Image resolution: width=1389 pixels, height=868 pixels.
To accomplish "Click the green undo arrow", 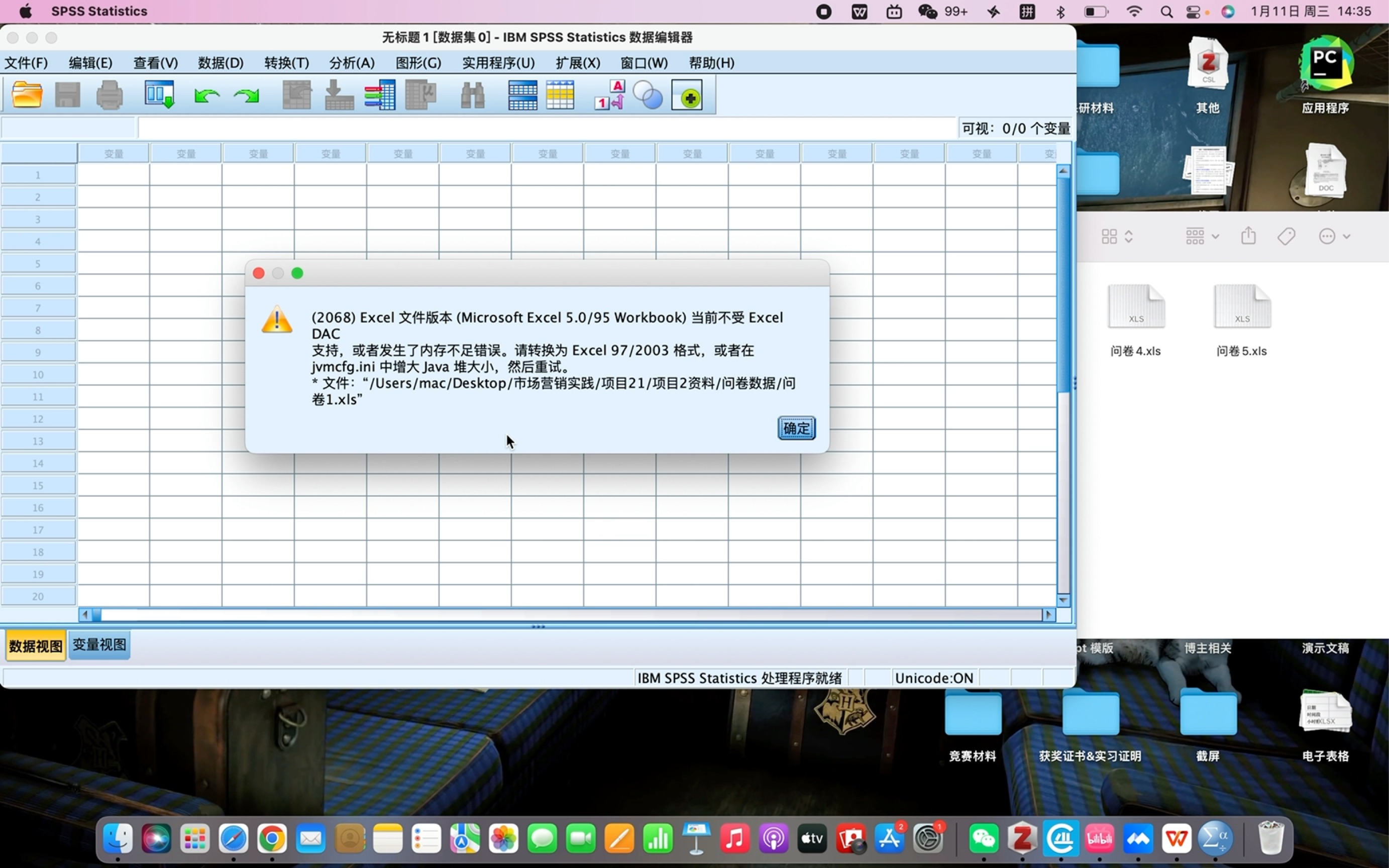I will 206,95.
